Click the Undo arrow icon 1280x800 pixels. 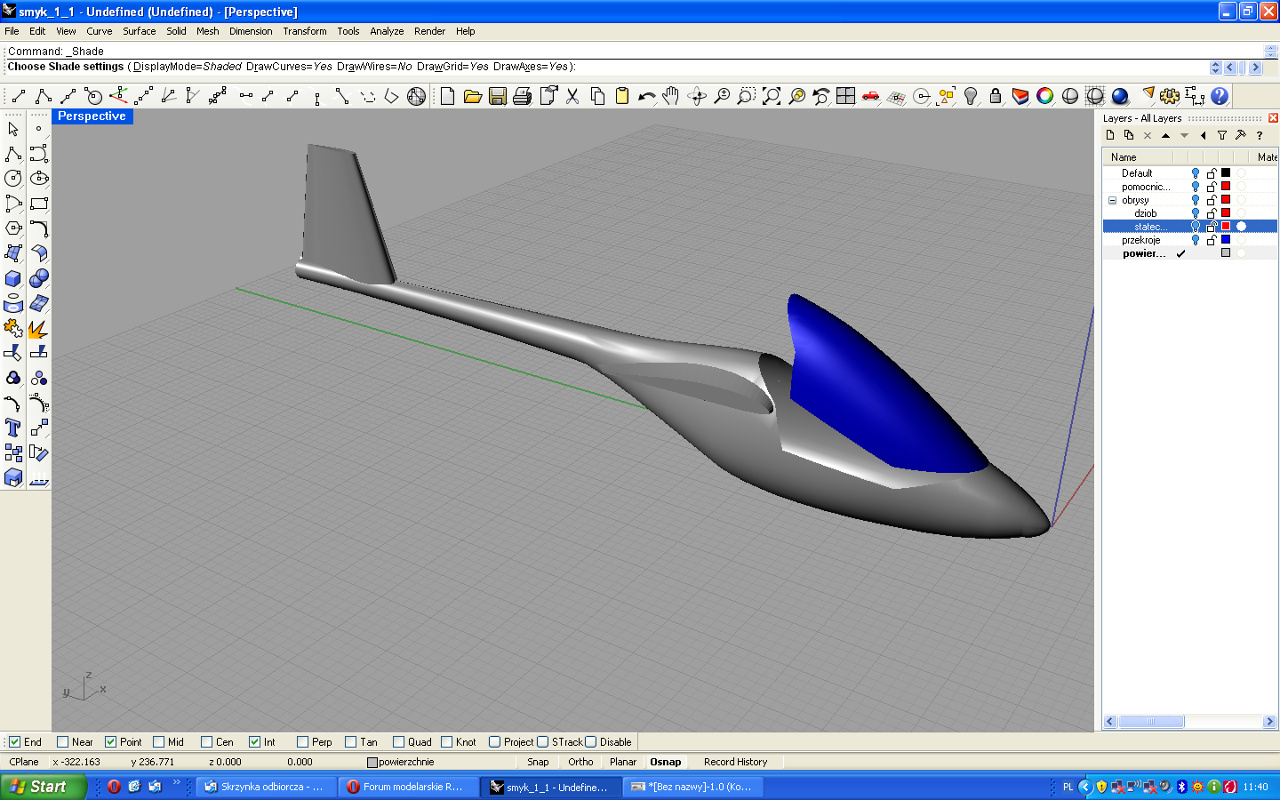[x=647, y=96]
